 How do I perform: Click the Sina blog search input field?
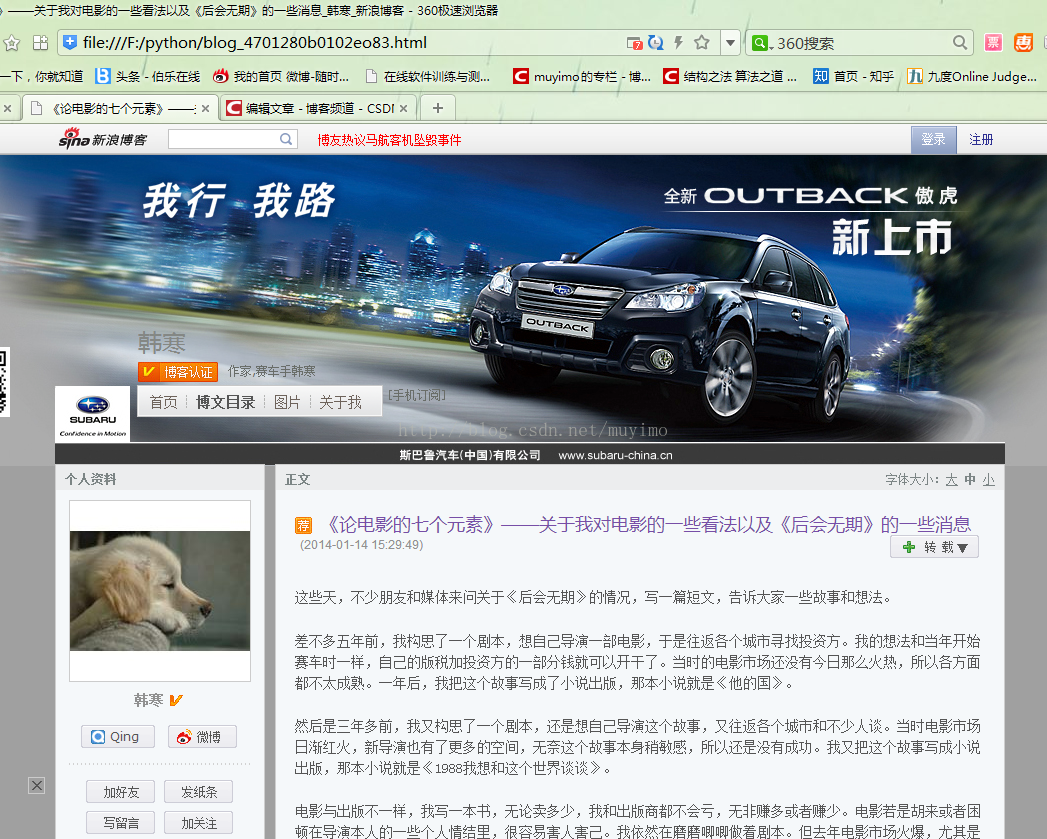coord(223,139)
